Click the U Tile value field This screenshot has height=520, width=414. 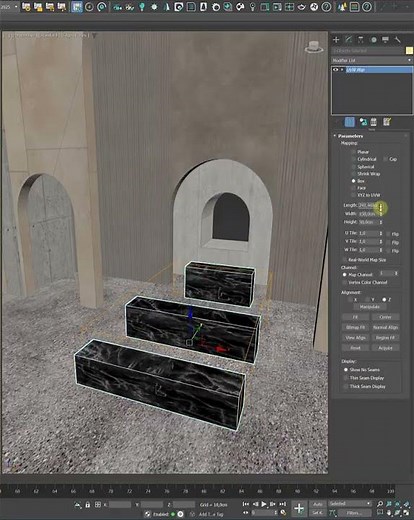point(368,233)
